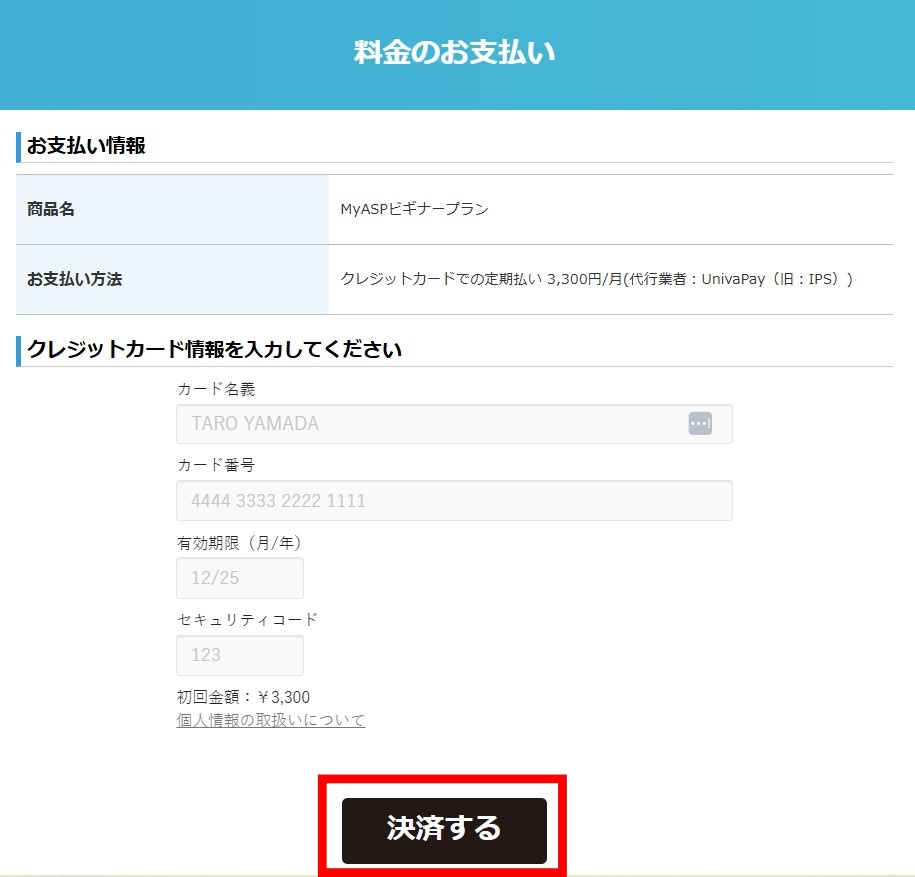
Task: Click the 決済する button
Action: (x=444, y=830)
